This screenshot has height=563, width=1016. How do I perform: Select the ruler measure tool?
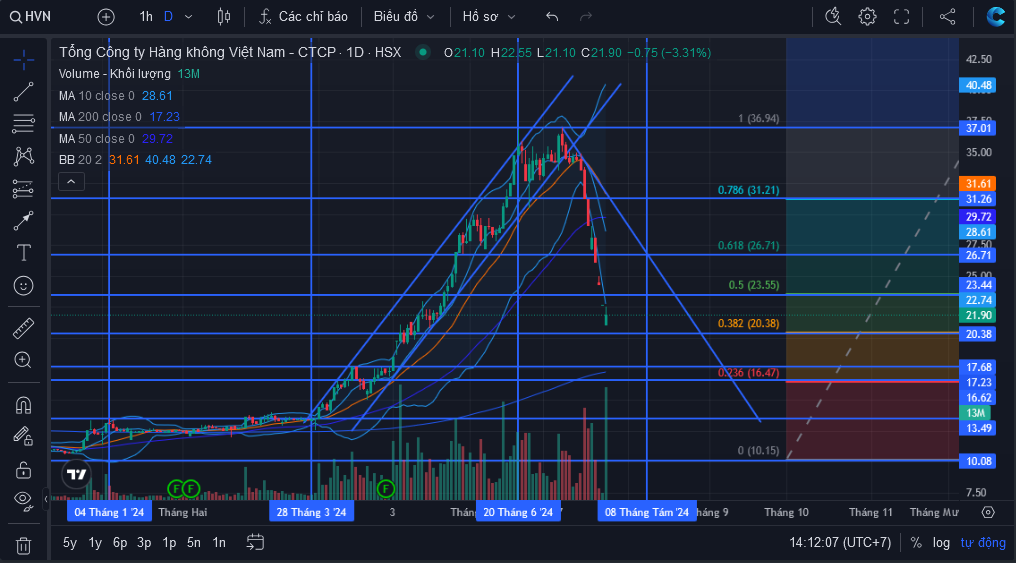23,328
